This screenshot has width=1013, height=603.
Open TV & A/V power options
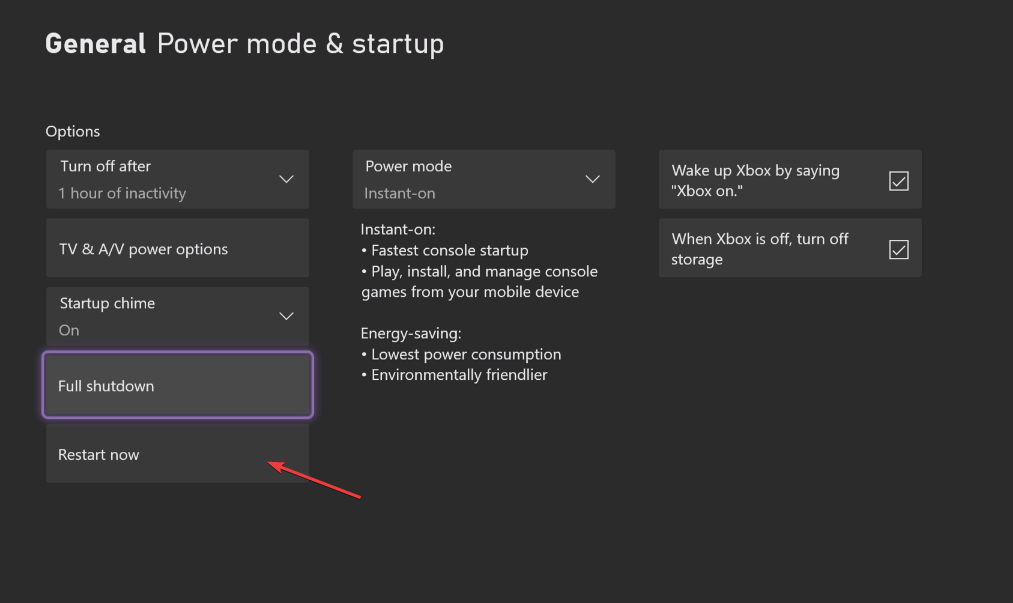tap(177, 249)
